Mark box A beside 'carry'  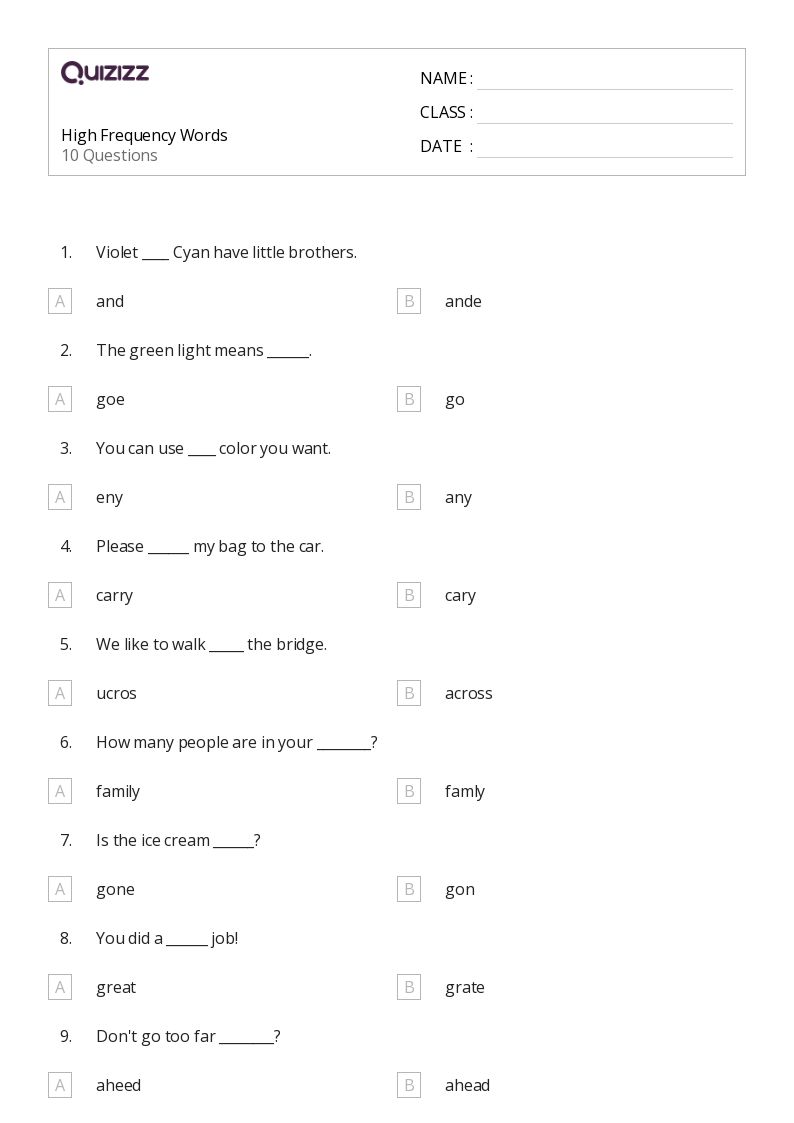(x=60, y=595)
